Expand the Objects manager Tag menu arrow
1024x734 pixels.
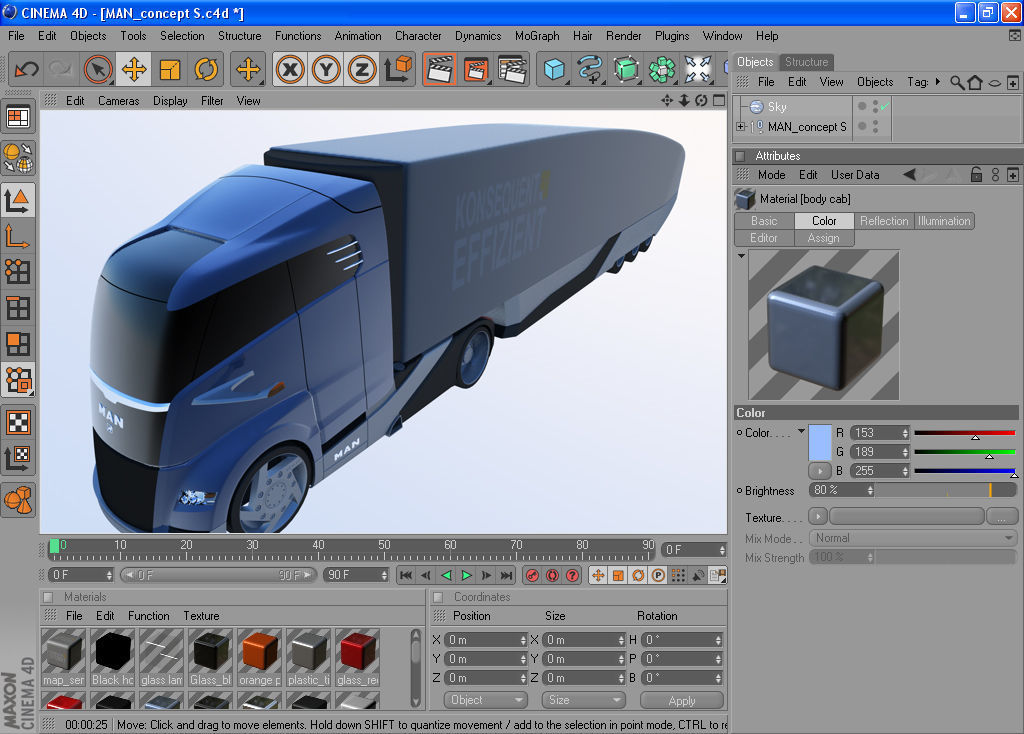pos(938,82)
